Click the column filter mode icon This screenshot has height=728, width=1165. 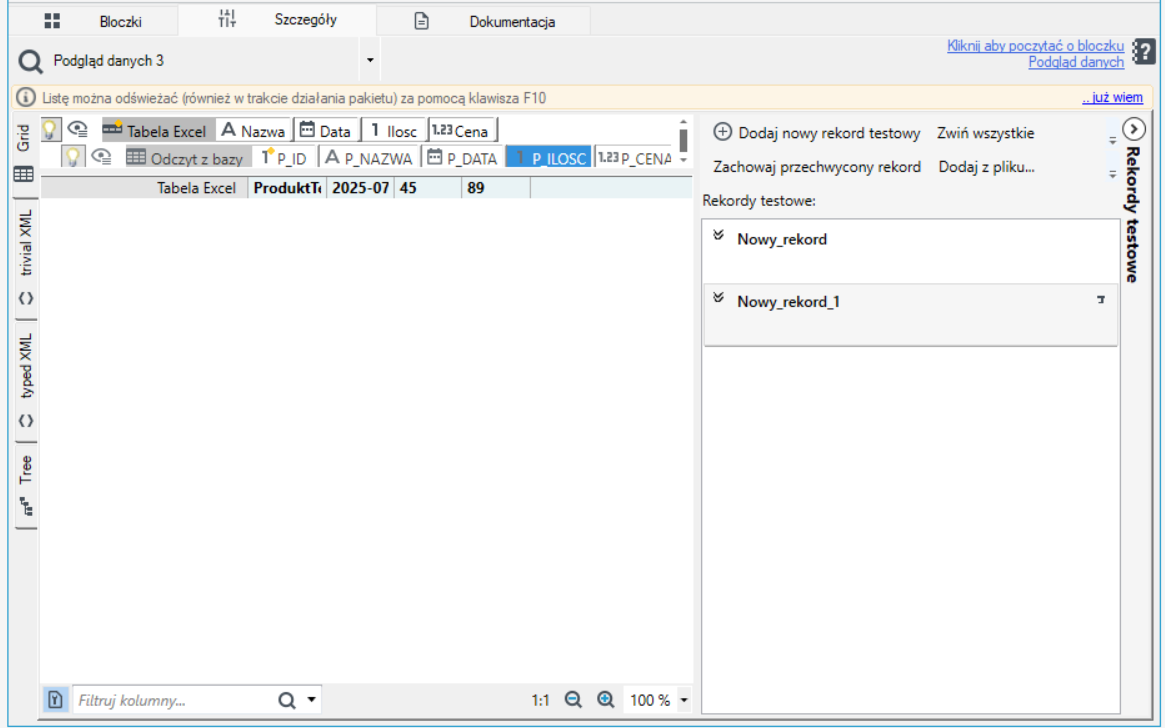(56, 700)
